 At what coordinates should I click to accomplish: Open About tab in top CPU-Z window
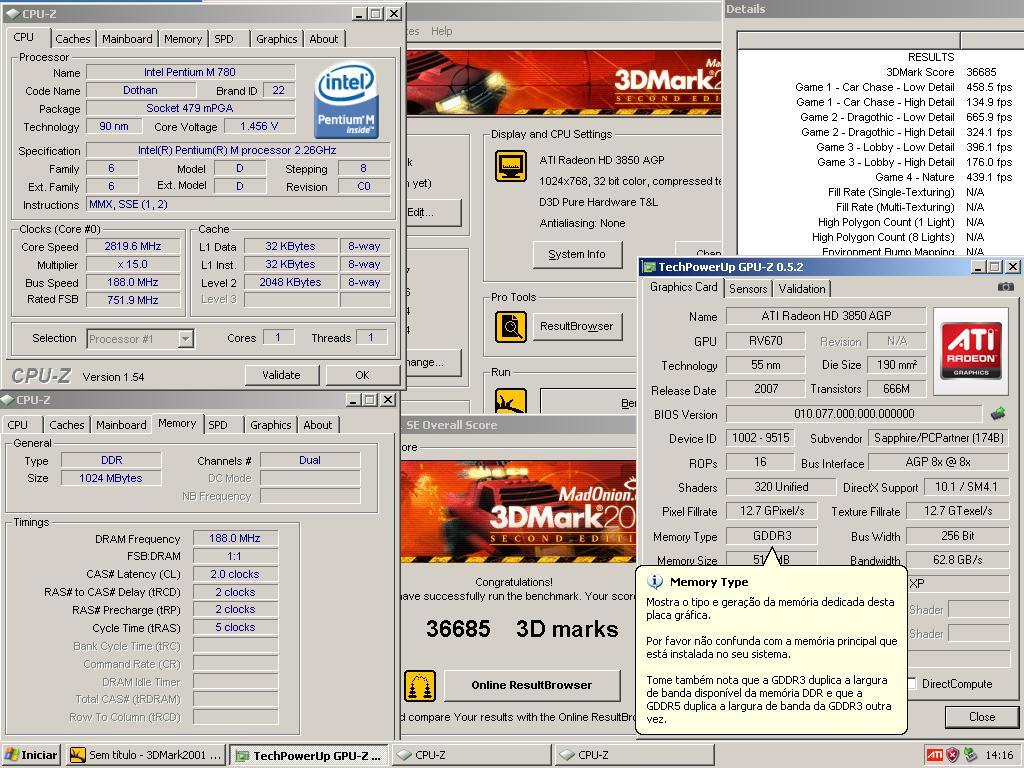click(x=324, y=39)
